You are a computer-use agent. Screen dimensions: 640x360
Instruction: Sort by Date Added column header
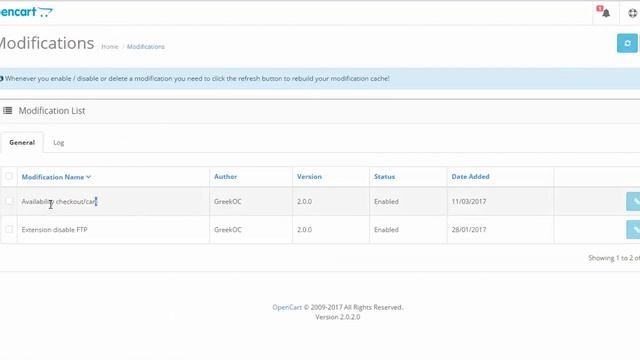click(x=470, y=176)
